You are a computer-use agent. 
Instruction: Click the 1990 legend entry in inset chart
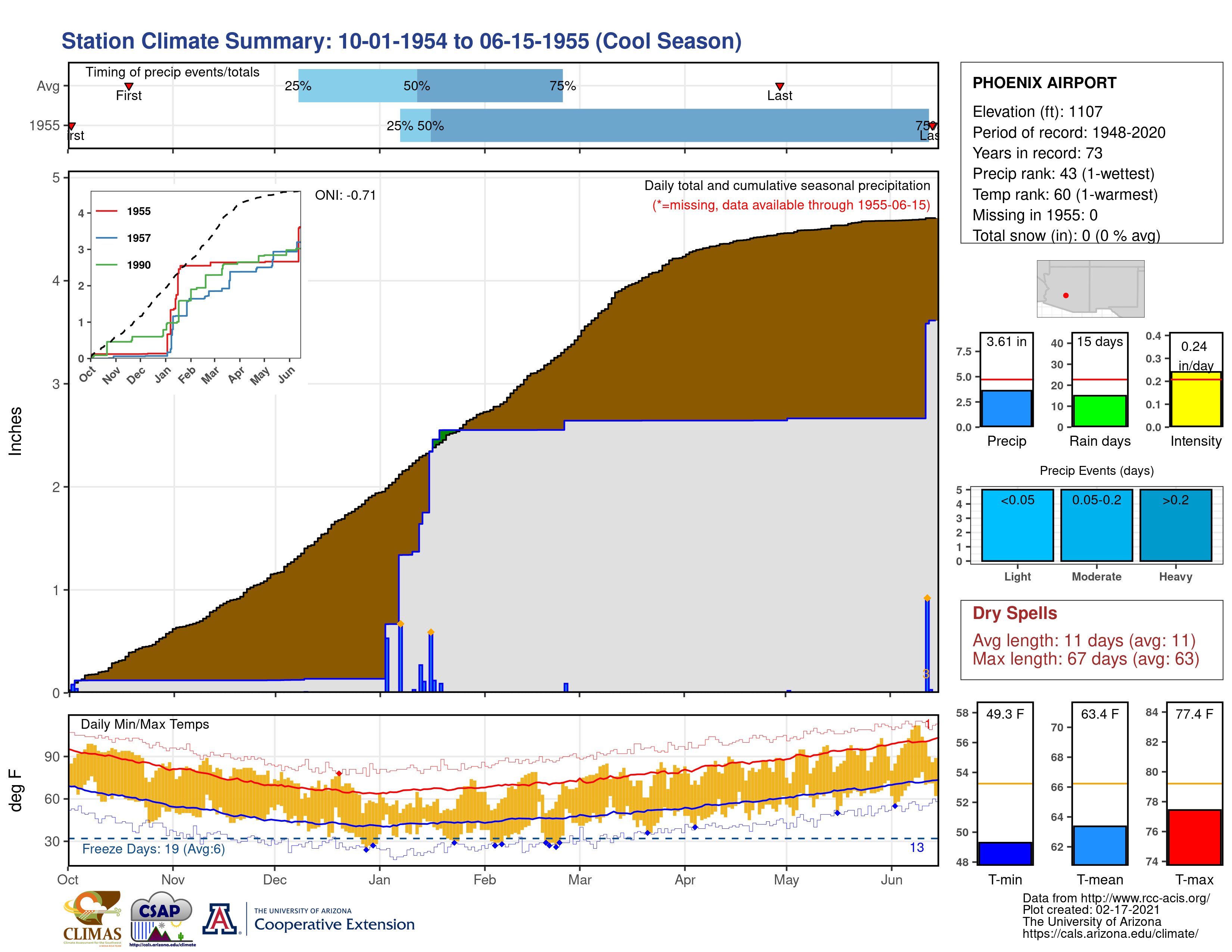(123, 265)
